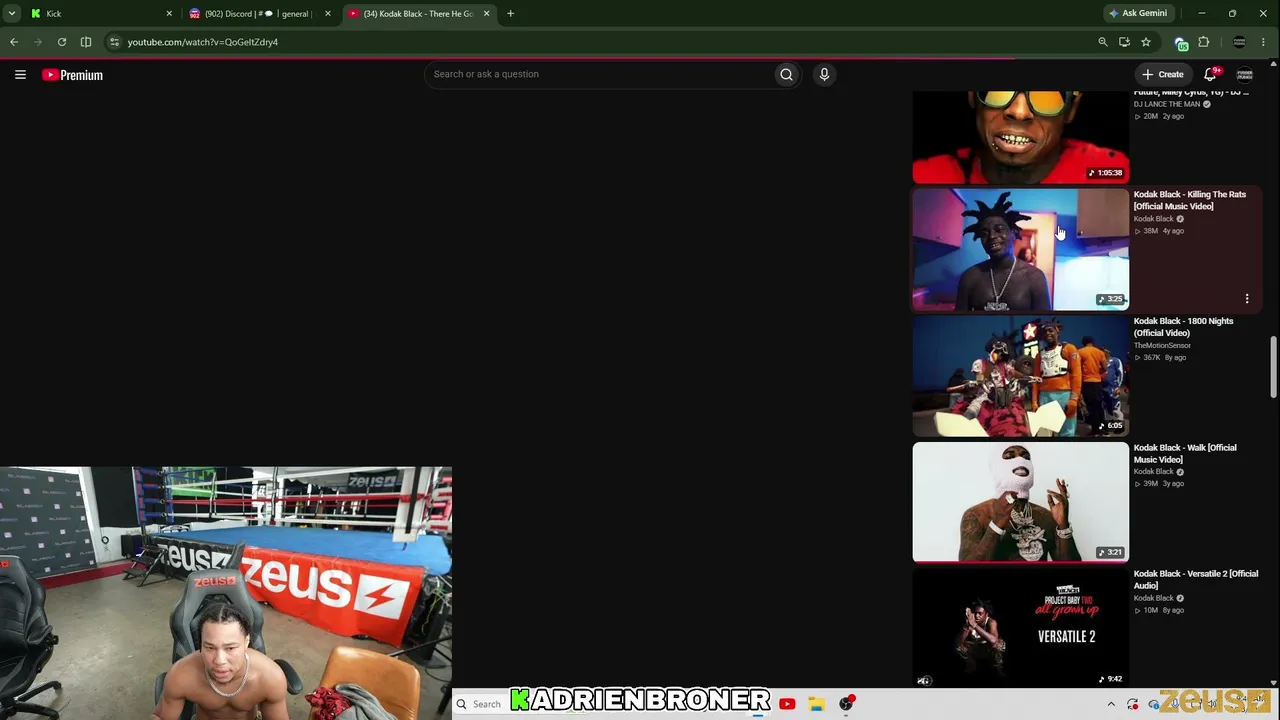The image size is (1280, 720).
Task: Focus the YouTube search field
Action: (600, 74)
